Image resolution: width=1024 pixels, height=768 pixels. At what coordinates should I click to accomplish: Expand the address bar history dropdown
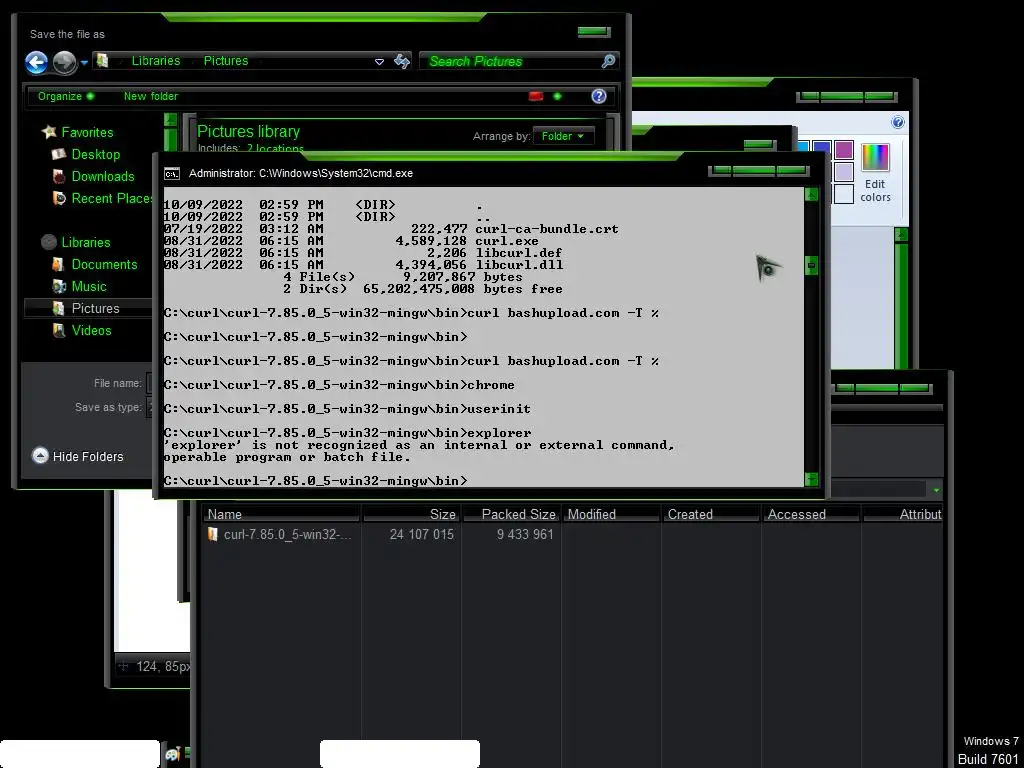tap(379, 61)
